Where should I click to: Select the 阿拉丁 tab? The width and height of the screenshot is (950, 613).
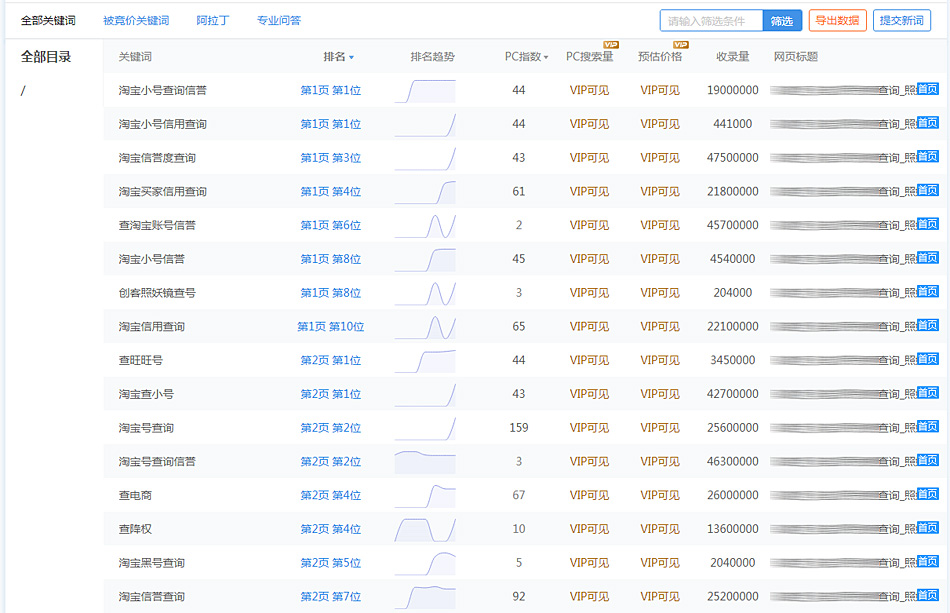point(213,21)
